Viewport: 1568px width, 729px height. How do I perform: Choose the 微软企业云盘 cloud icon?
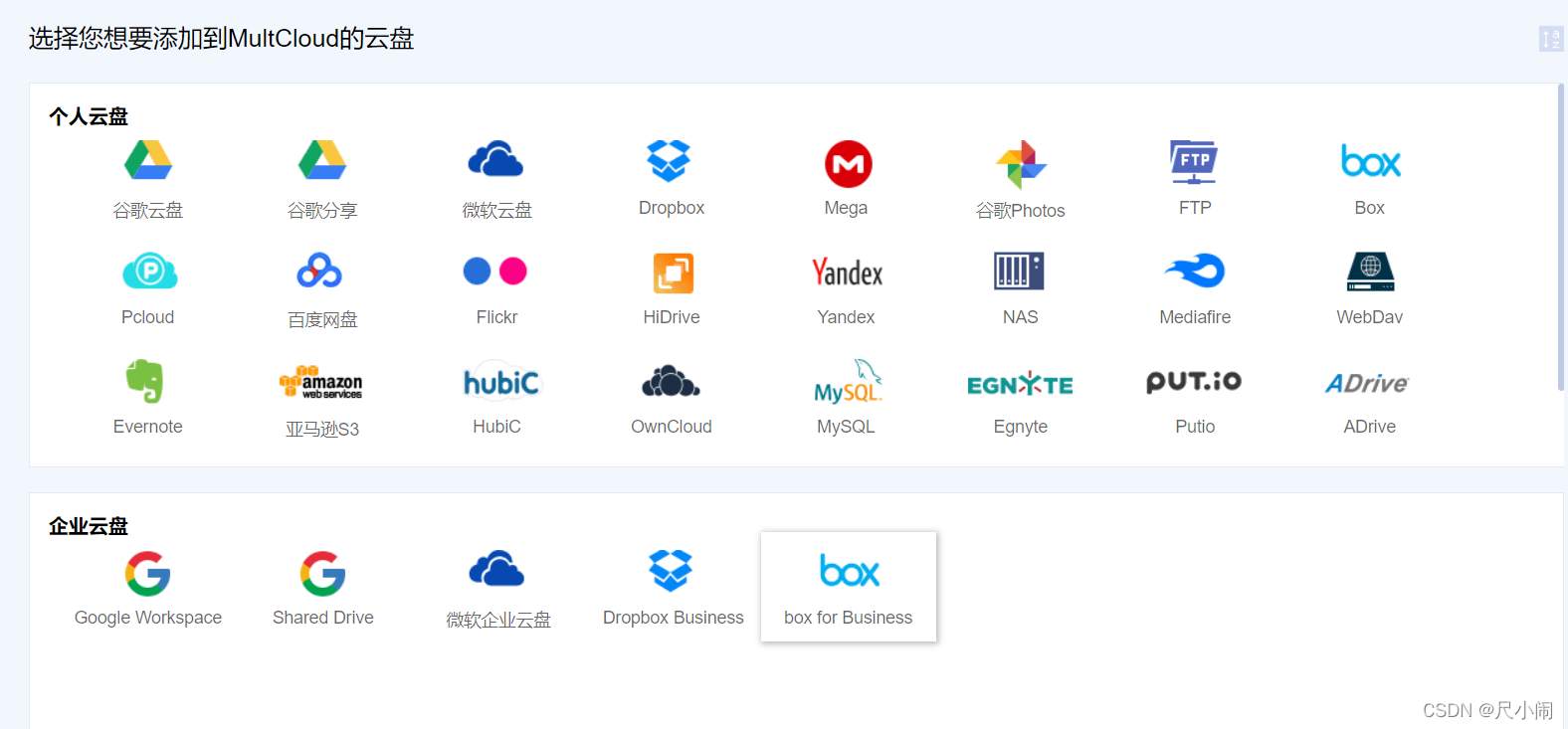pos(496,569)
